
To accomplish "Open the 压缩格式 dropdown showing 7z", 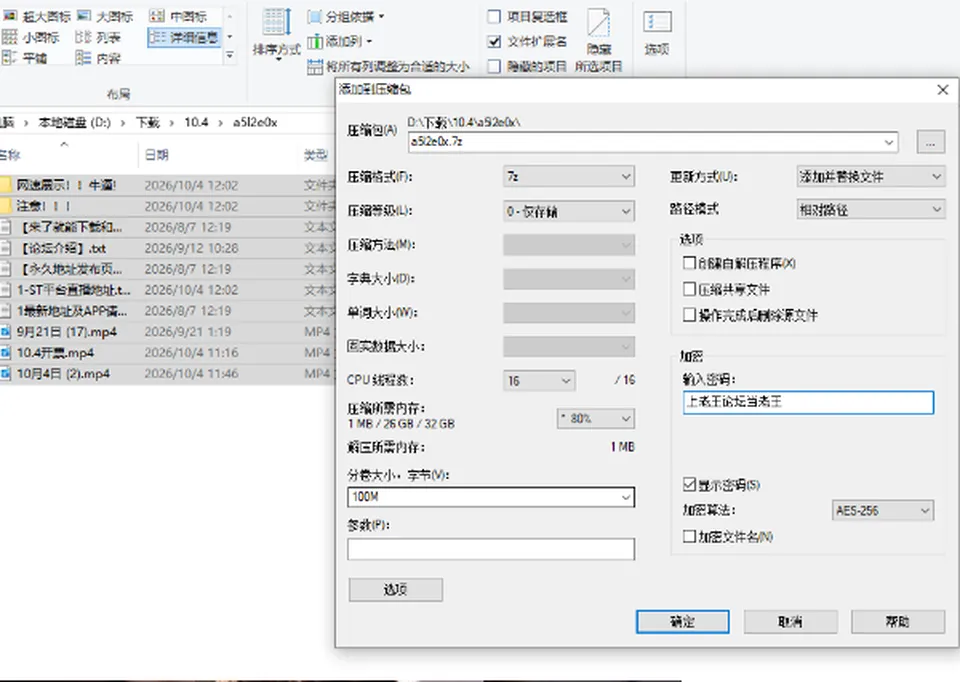I will (x=569, y=177).
